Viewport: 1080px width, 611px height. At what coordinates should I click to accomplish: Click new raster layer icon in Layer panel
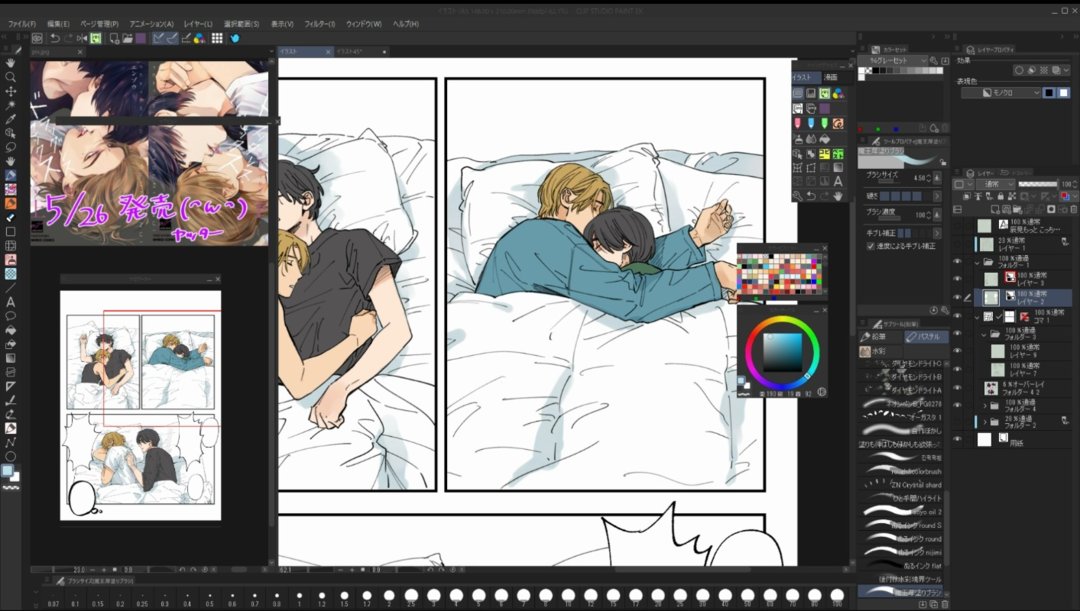(997, 209)
